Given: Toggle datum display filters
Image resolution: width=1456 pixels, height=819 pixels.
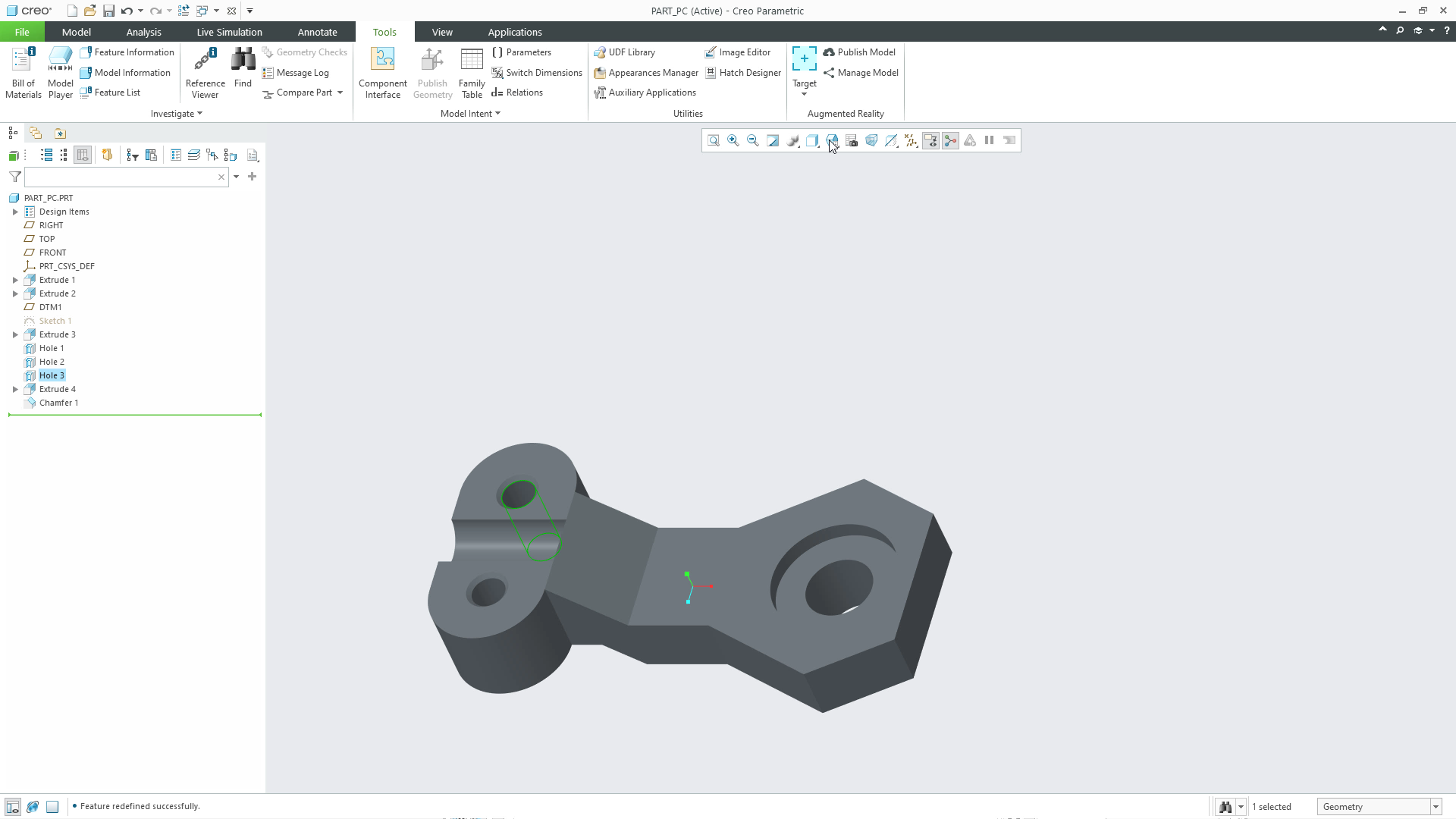Looking at the screenshot, I should (x=911, y=140).
